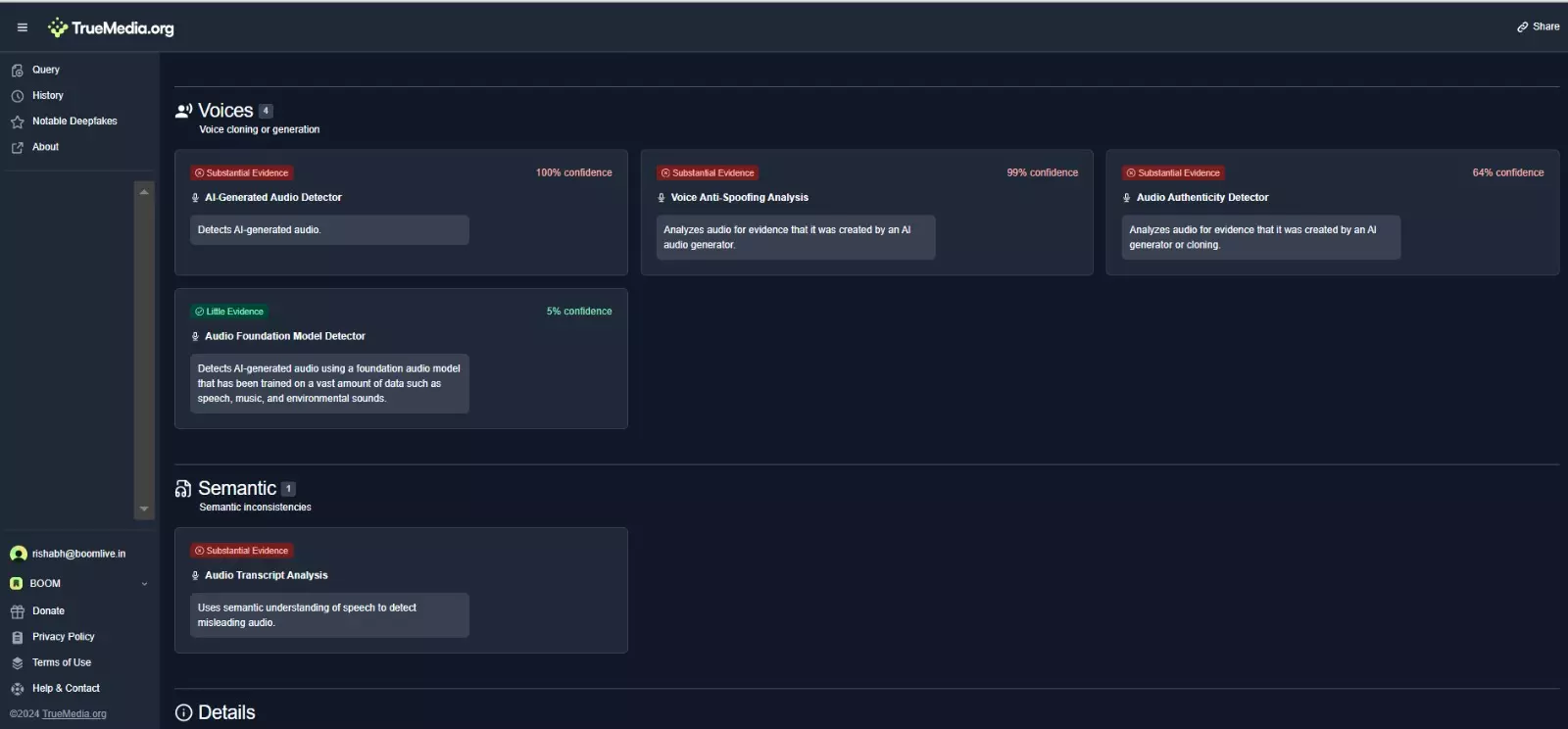
Task: Click the TrueMedia.org logo
Action: 112,28
